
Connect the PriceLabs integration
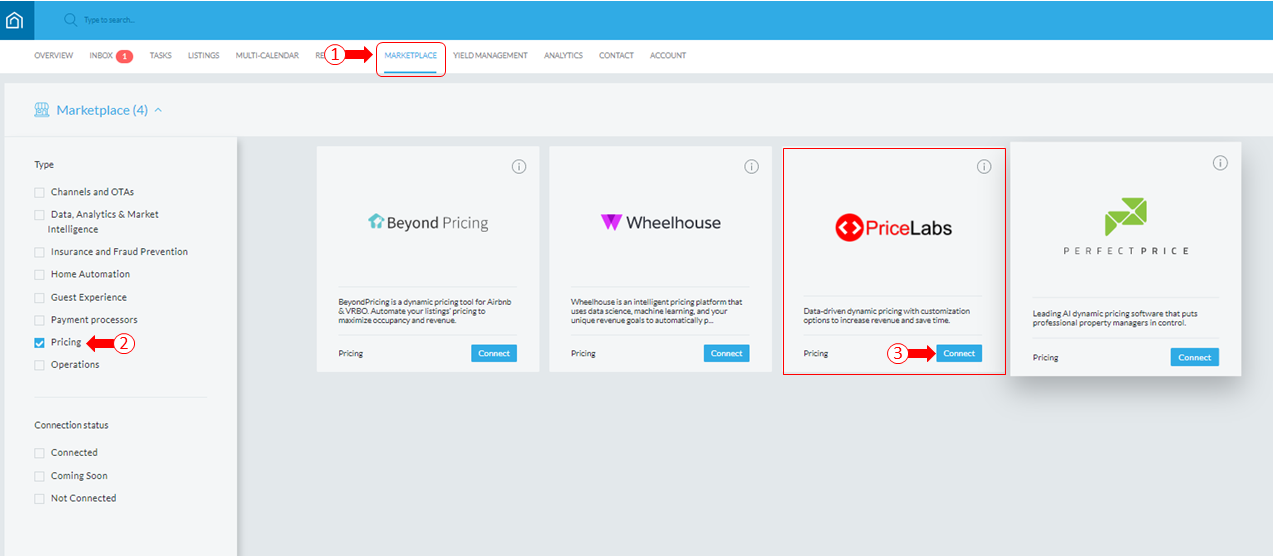[959, 353]
